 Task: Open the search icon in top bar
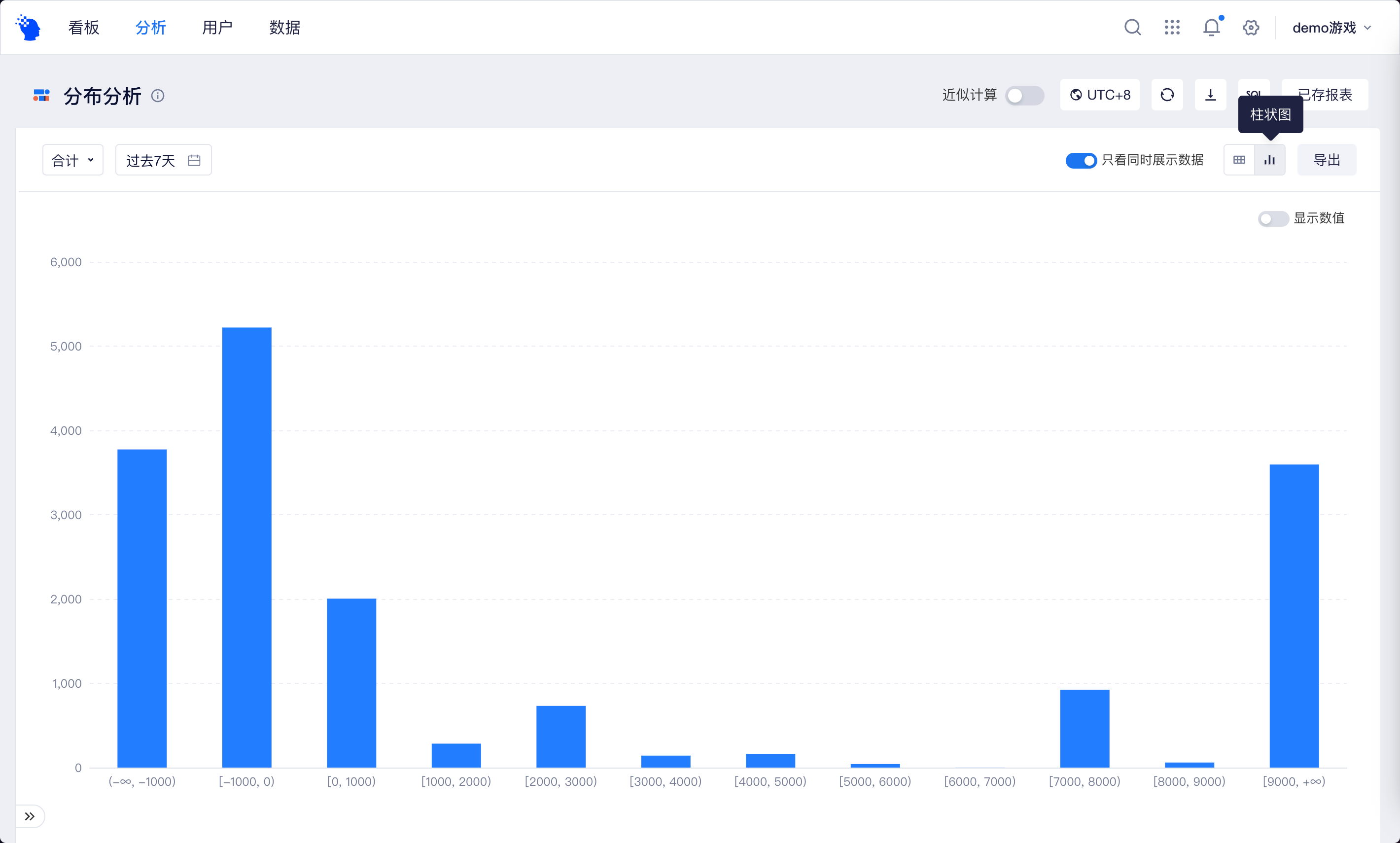click(x=1132, y=27)
